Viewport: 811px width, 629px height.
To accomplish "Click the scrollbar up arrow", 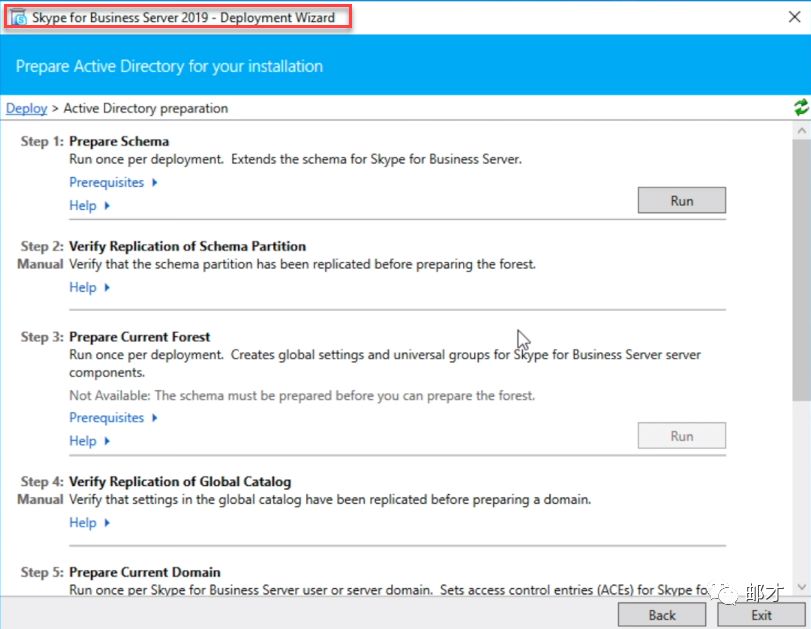I will 801,131.
